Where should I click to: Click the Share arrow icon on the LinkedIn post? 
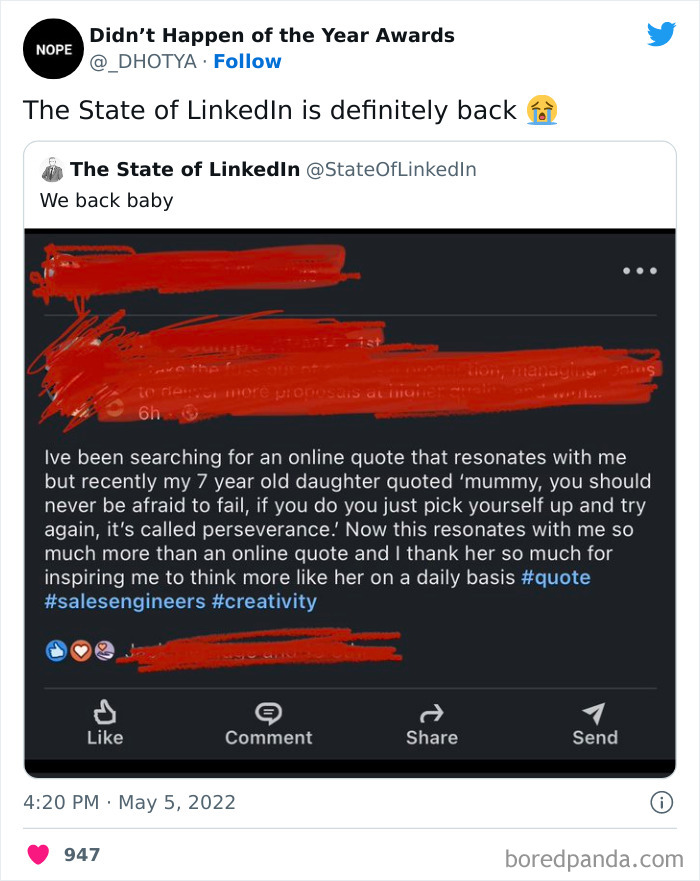(431, 711)
